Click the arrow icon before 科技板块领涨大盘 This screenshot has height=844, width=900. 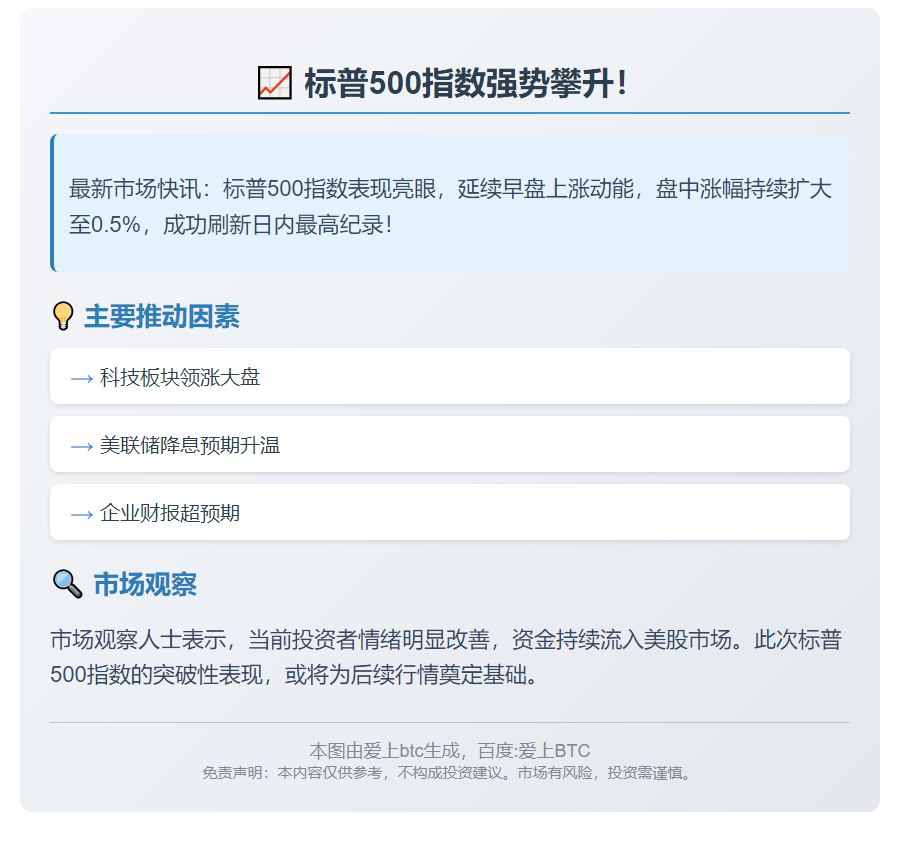point(82,378)
